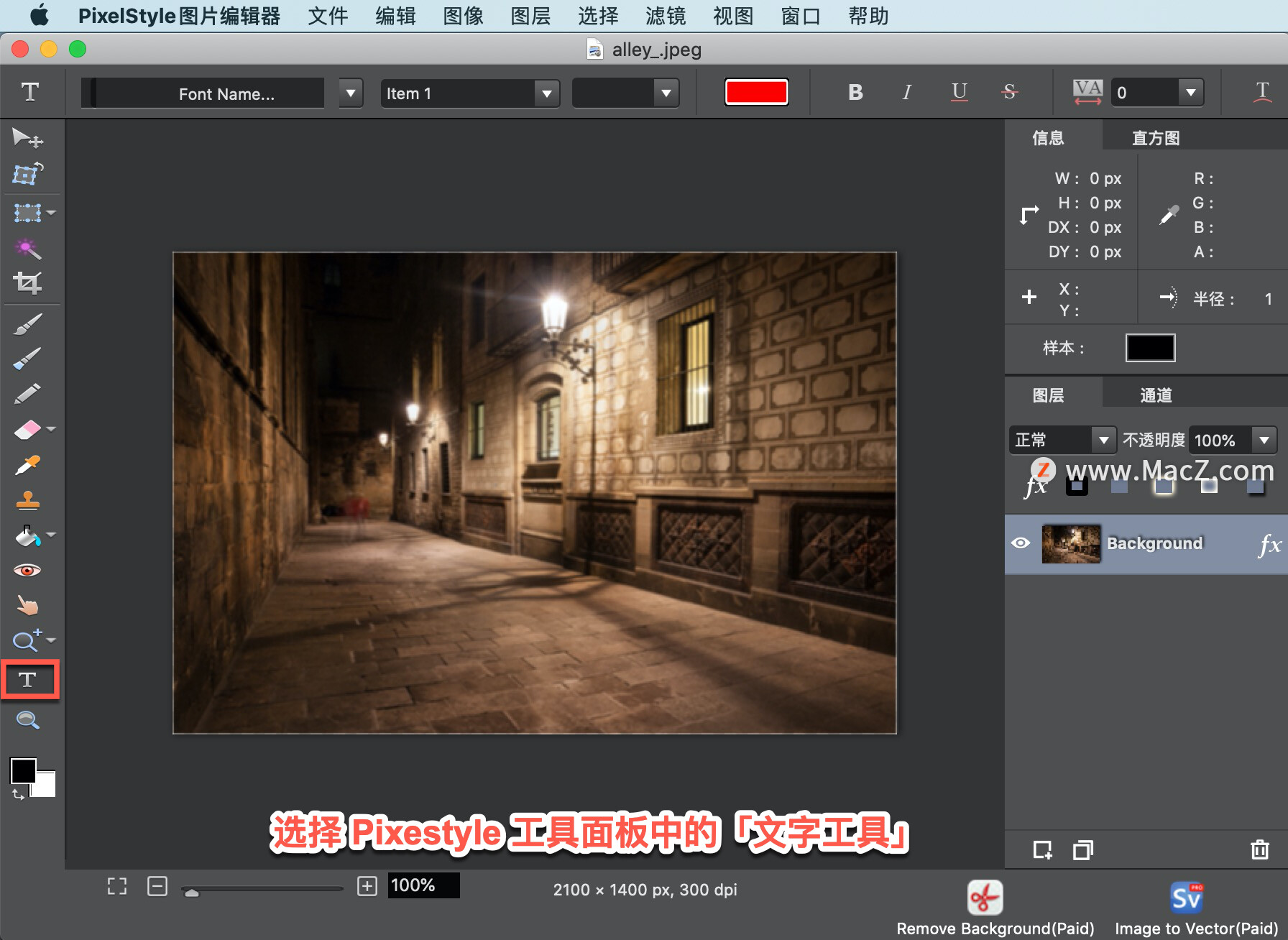Select the highlighted Text tool
Image resolution: width=1288 pixels, height=940 pixels.
[x=29, y=679]
